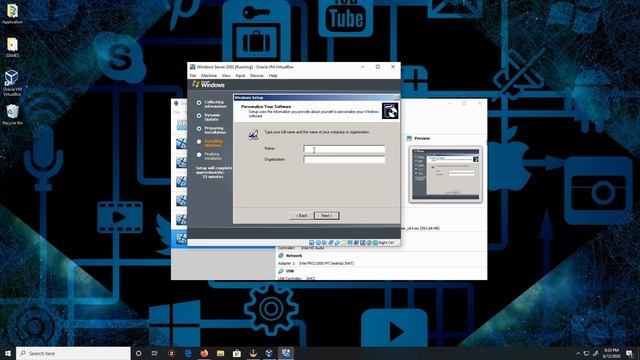Open the View menu
640x360 pixels.
click(x=226, y=76)
